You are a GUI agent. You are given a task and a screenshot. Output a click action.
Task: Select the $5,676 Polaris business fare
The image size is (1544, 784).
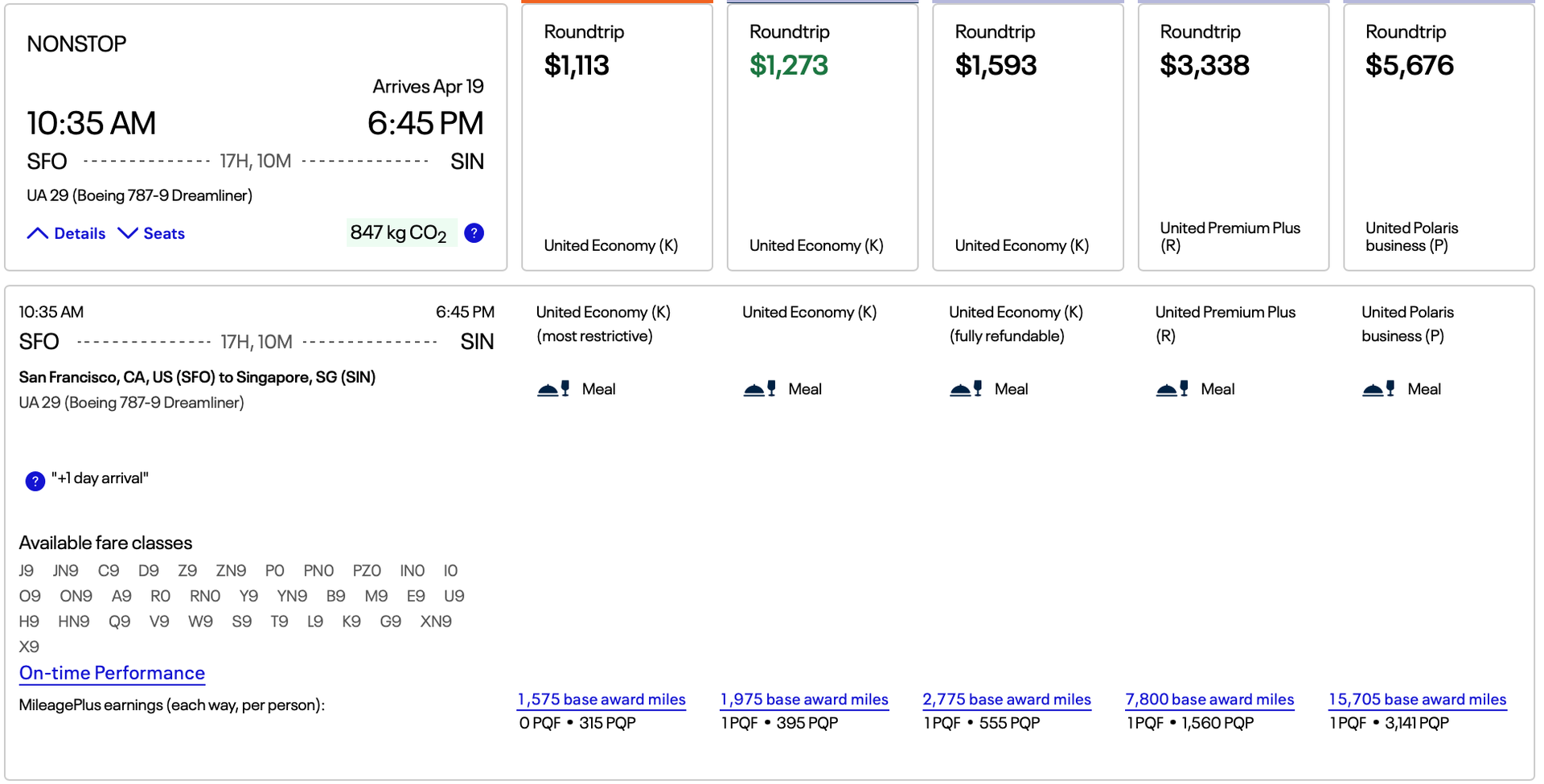point(1439,137)
